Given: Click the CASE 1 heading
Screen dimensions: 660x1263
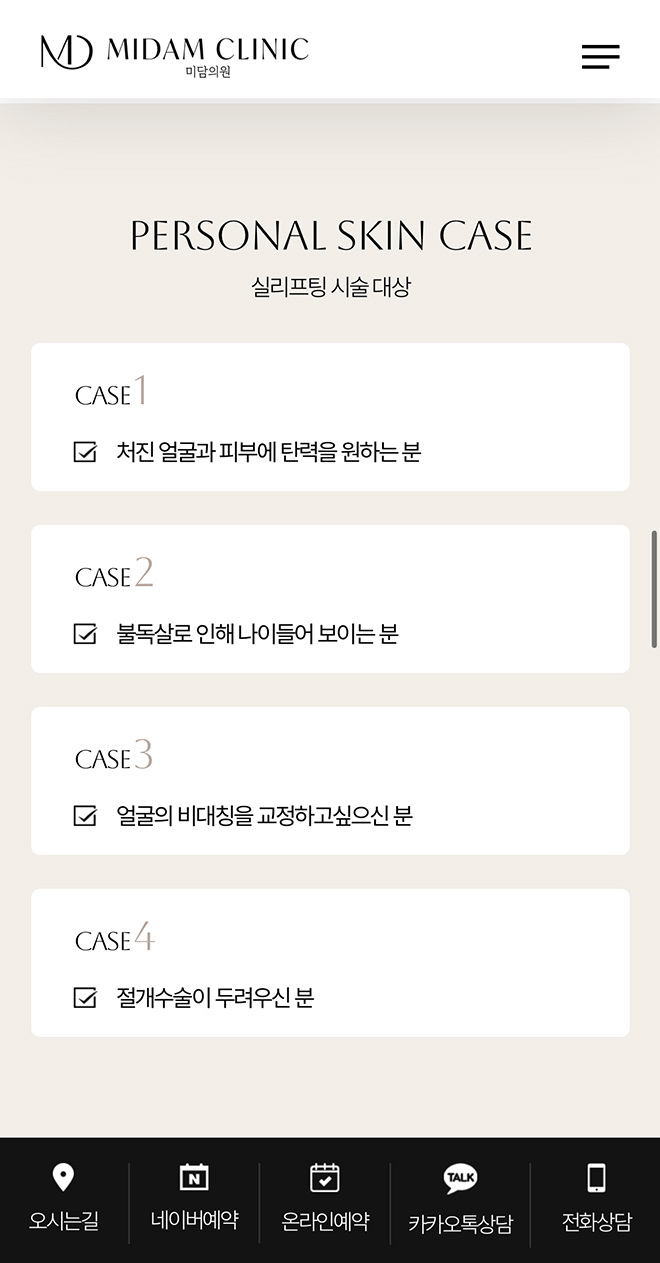Looking at the screenshot, I should coord(111,391).
